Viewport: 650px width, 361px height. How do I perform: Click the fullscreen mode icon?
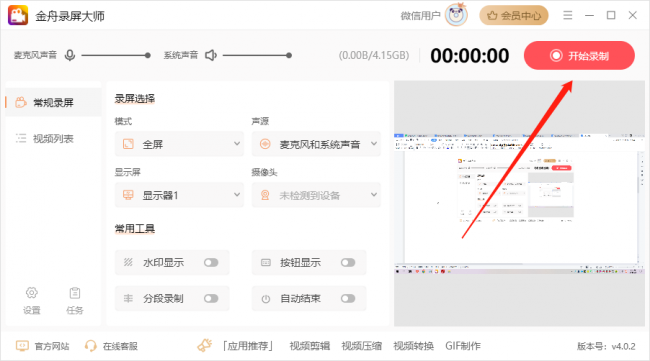tap(129, 144)
